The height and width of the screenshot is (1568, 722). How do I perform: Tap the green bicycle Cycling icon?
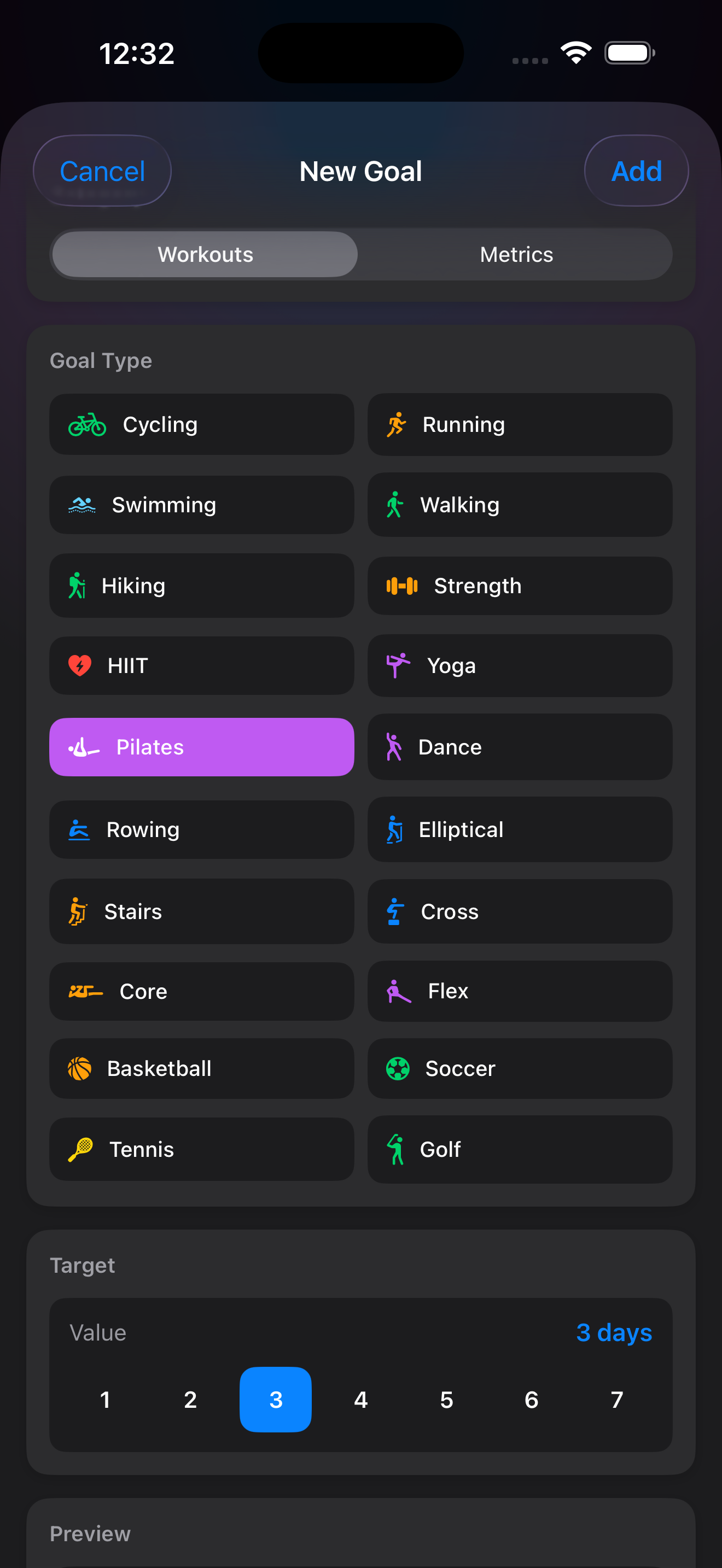point(87,425)
